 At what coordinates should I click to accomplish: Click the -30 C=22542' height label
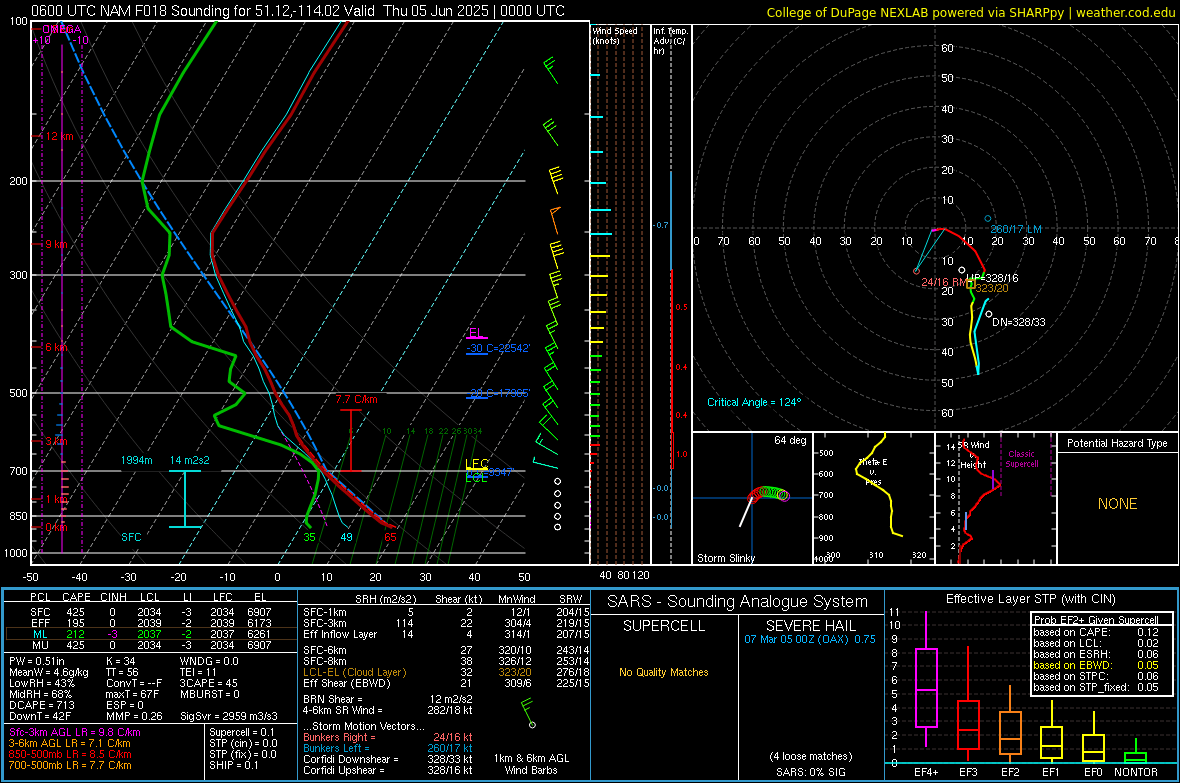pyautogui.click(x=498, y=349)
